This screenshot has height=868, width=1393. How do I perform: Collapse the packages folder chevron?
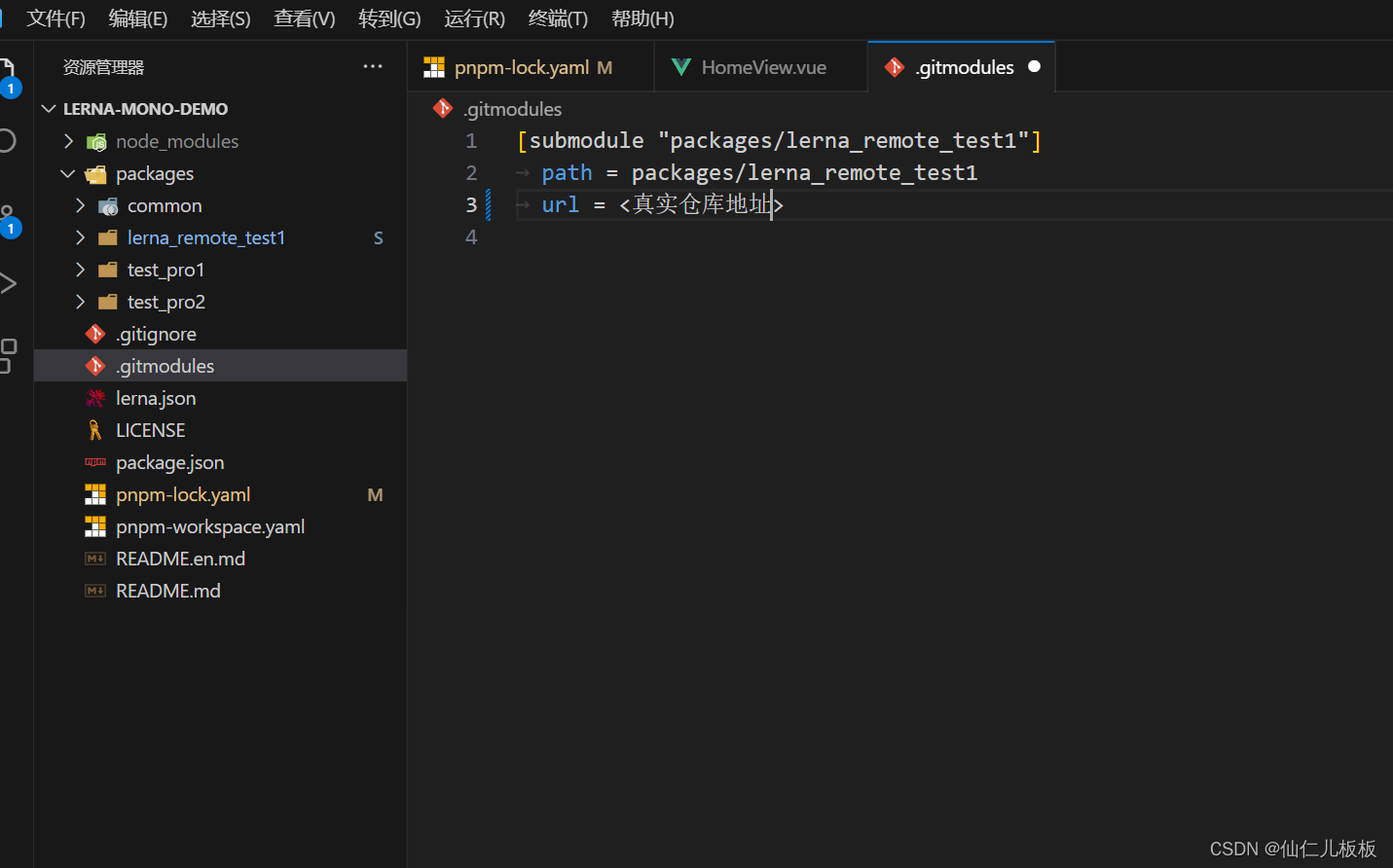click(68, 174)
